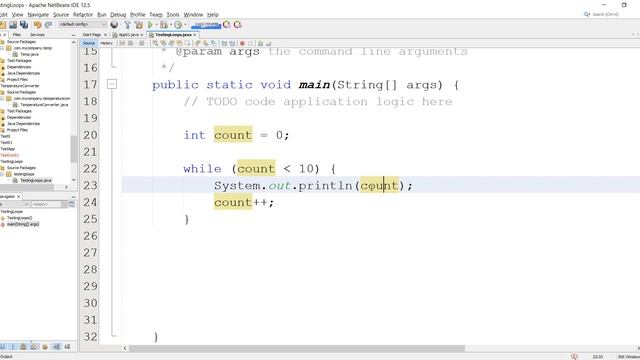640x360 pixels.
Task: Minimize the Navigator panel
Action: [73, 197]
